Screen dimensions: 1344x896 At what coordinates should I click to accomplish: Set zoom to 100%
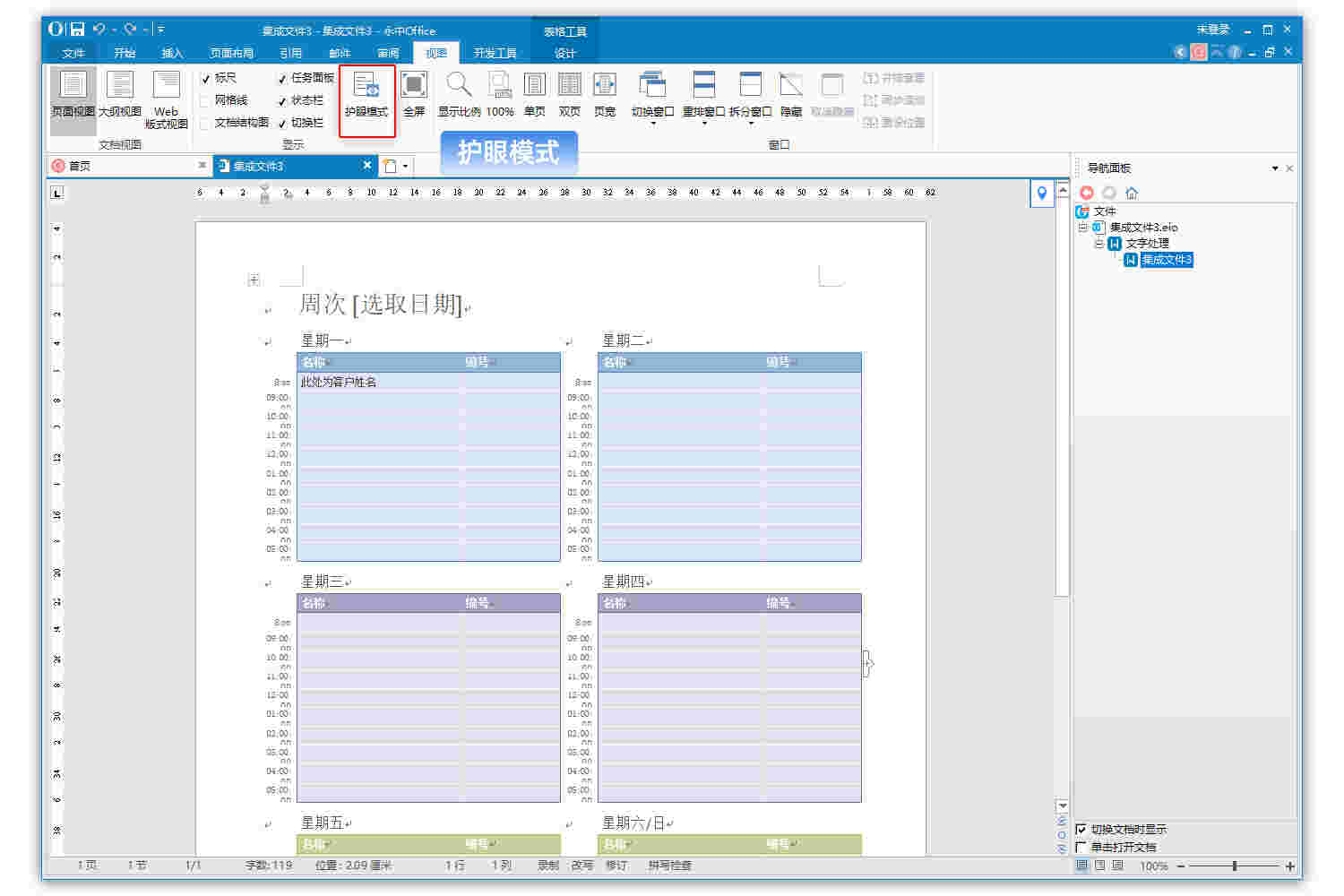point(498,94)
